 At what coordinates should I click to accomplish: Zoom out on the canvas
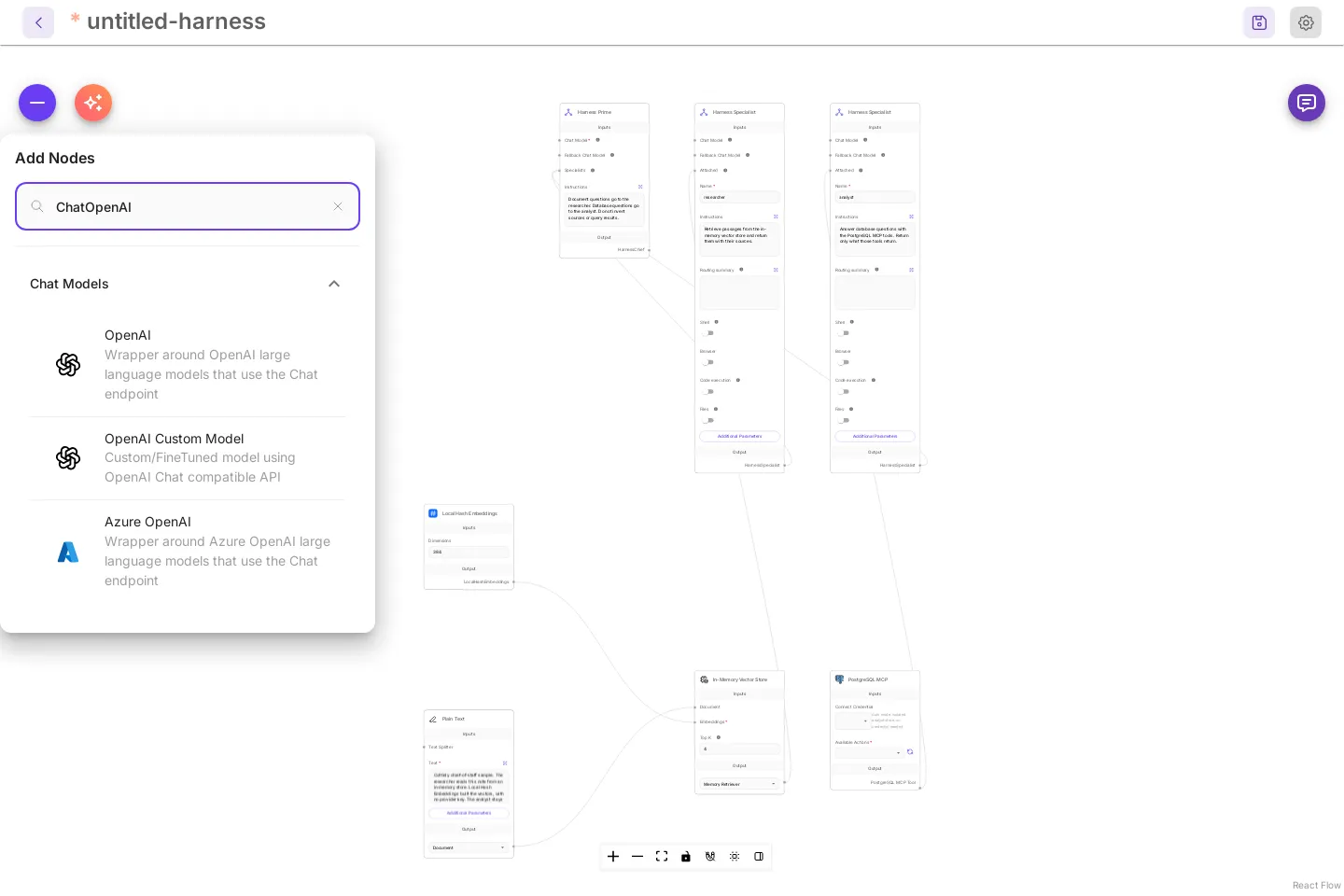(x=637, y=857)
